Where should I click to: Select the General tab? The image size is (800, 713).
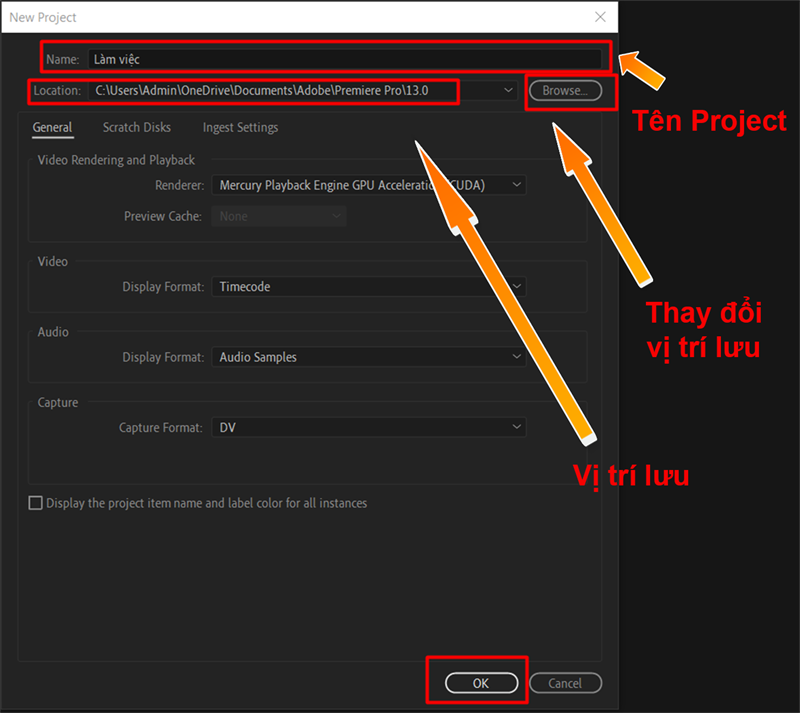[53, 127]
